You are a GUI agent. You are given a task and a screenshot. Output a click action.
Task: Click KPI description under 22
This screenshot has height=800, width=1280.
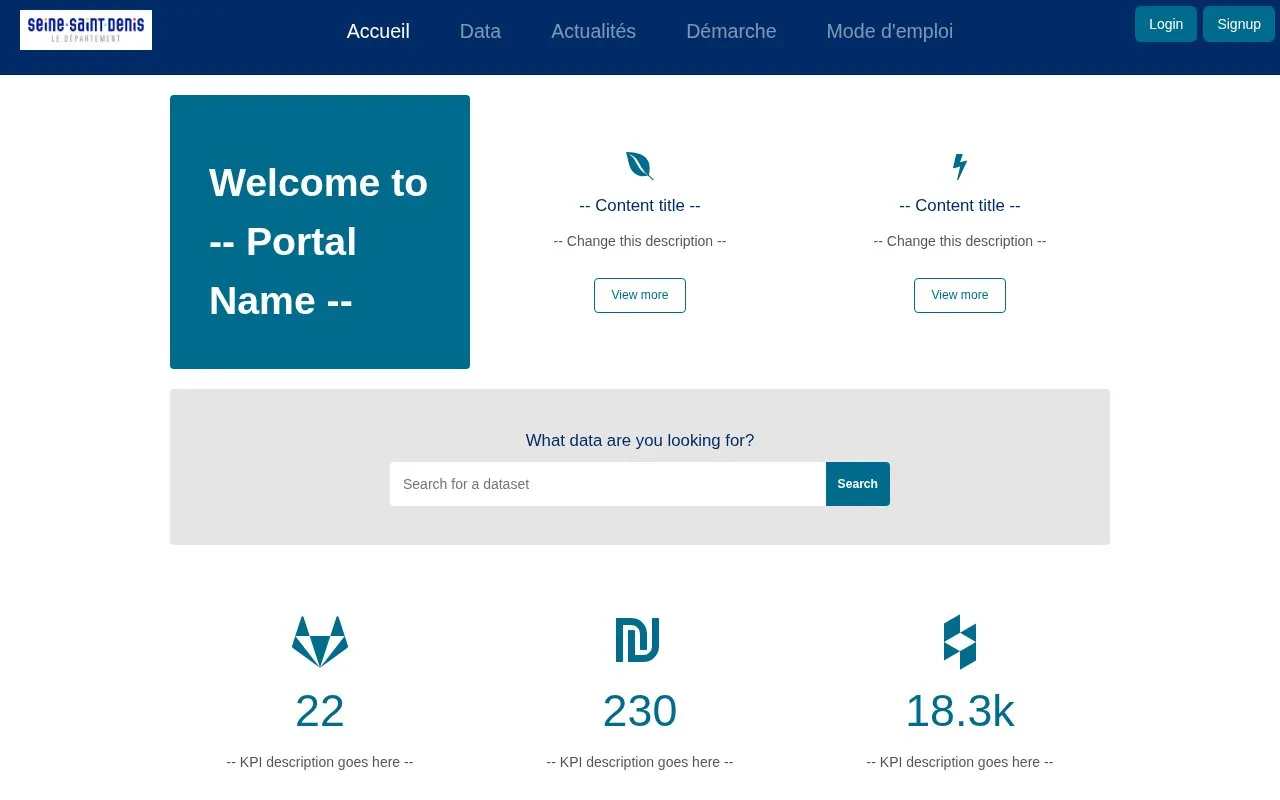coord(320,762)
